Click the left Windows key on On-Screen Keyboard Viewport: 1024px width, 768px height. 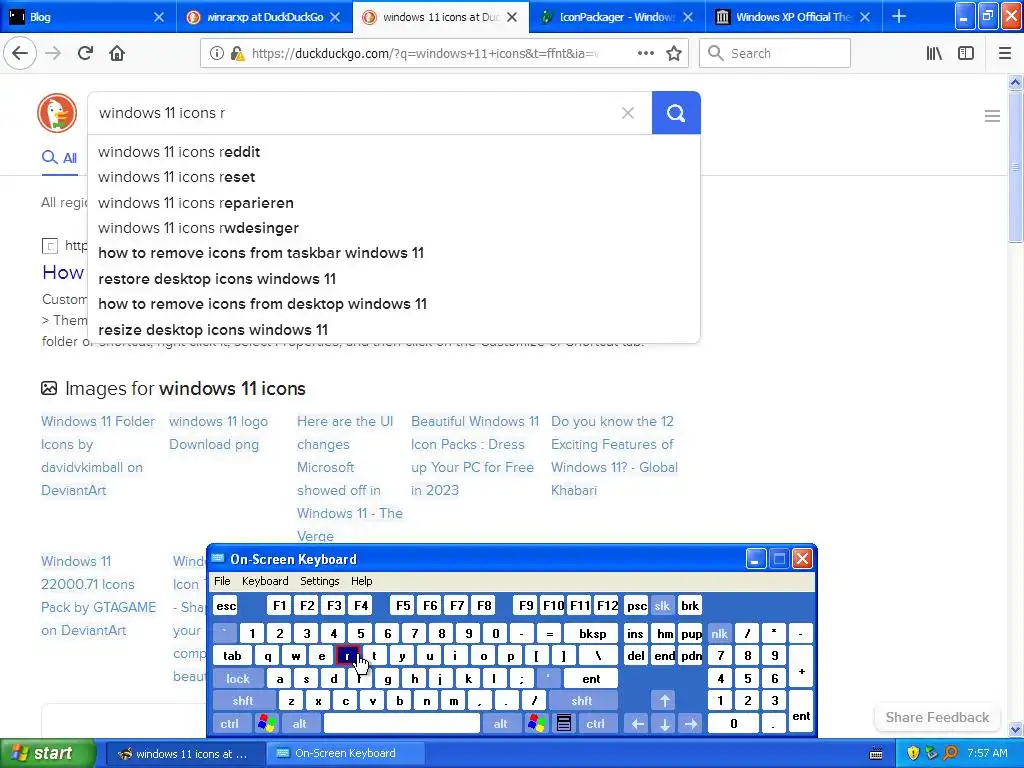[266, 724]
